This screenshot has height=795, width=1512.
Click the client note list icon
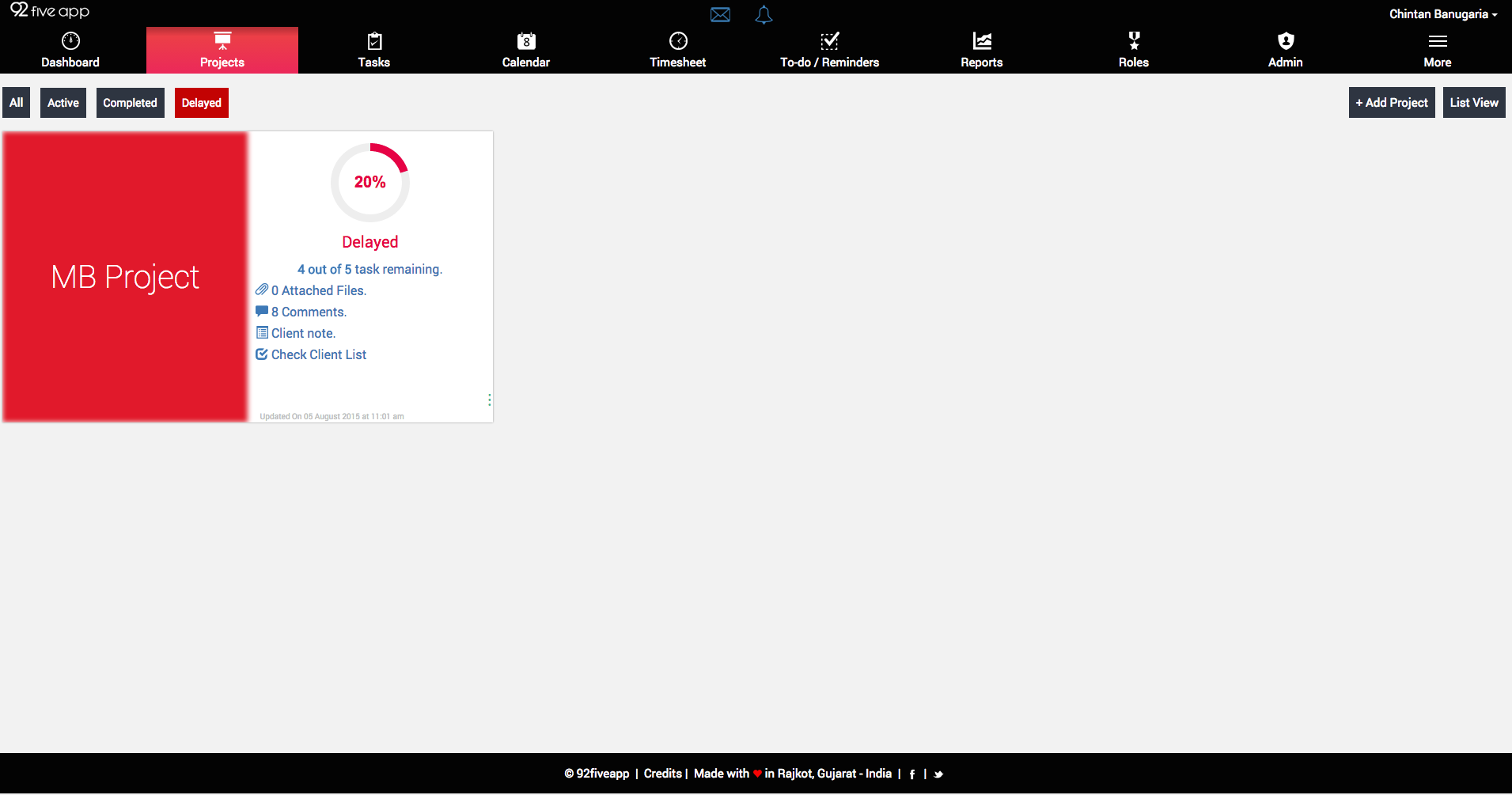(x=262, y=332)
